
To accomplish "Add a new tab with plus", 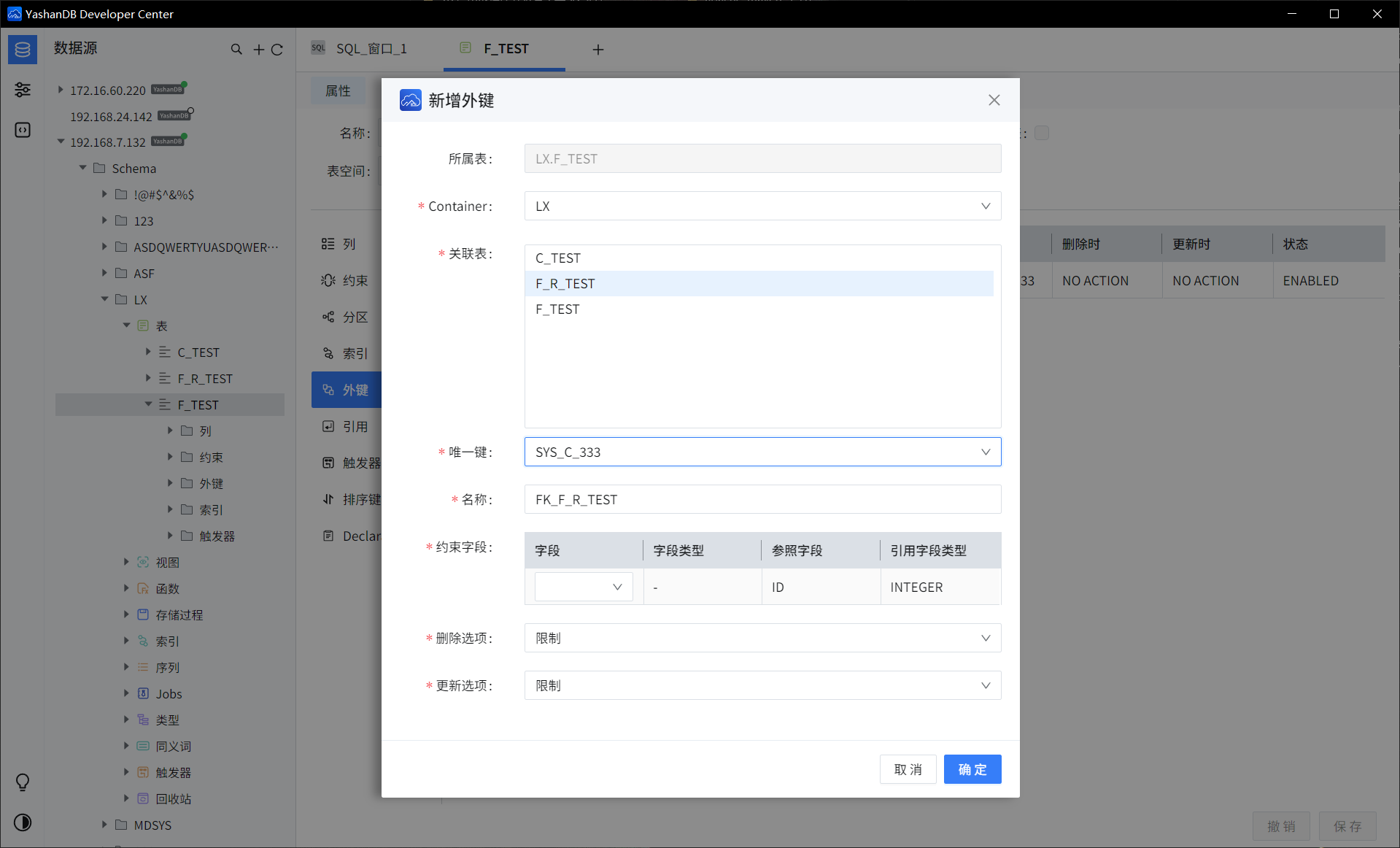I will point(598,50).
